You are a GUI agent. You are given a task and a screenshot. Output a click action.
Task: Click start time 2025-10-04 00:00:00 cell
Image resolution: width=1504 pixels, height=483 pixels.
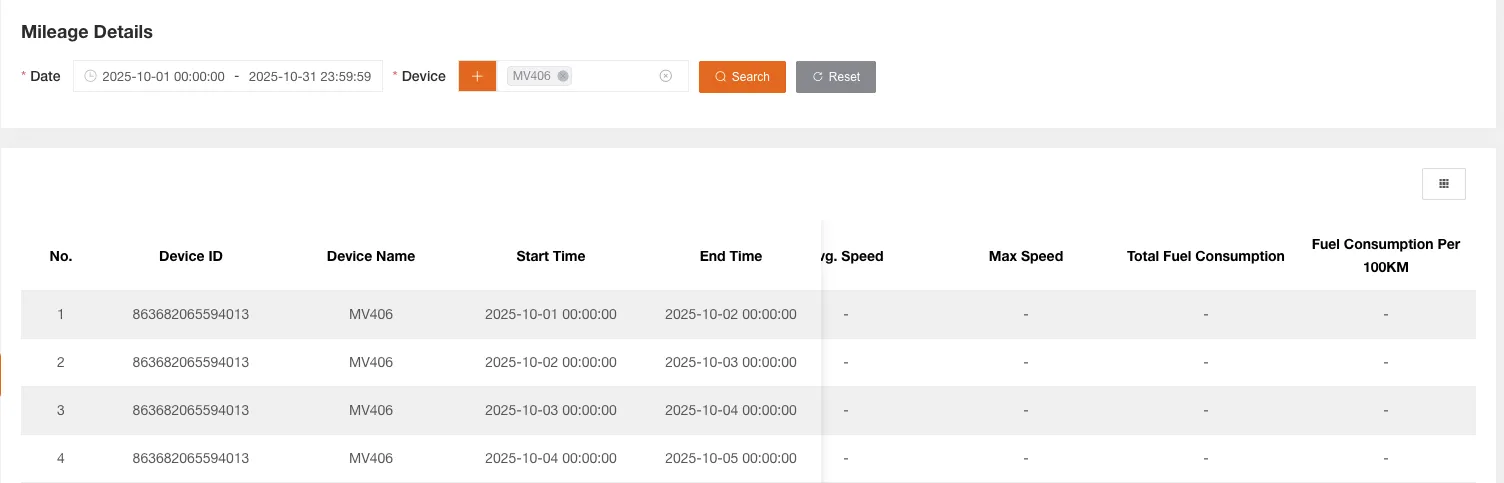(551, 458)
